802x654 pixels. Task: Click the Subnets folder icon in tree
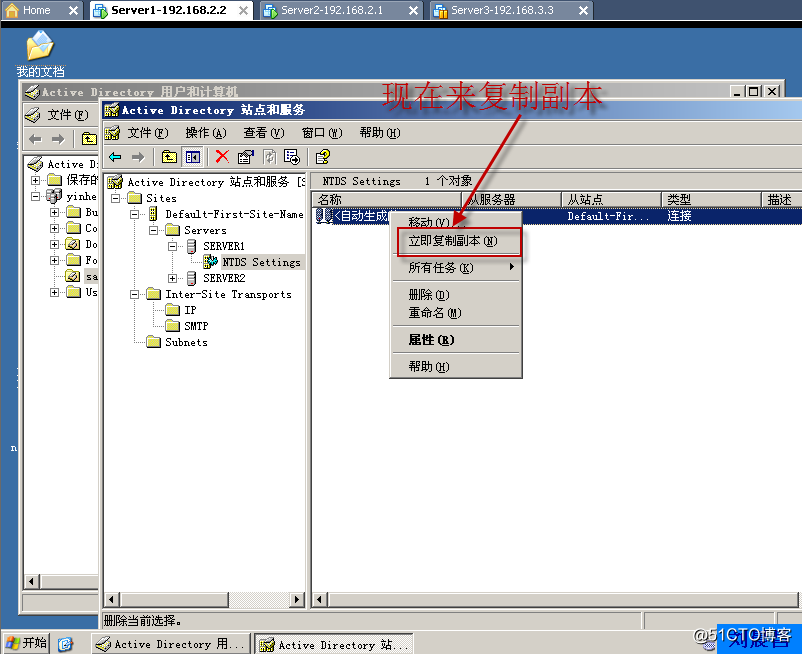[x=153, y=342]
